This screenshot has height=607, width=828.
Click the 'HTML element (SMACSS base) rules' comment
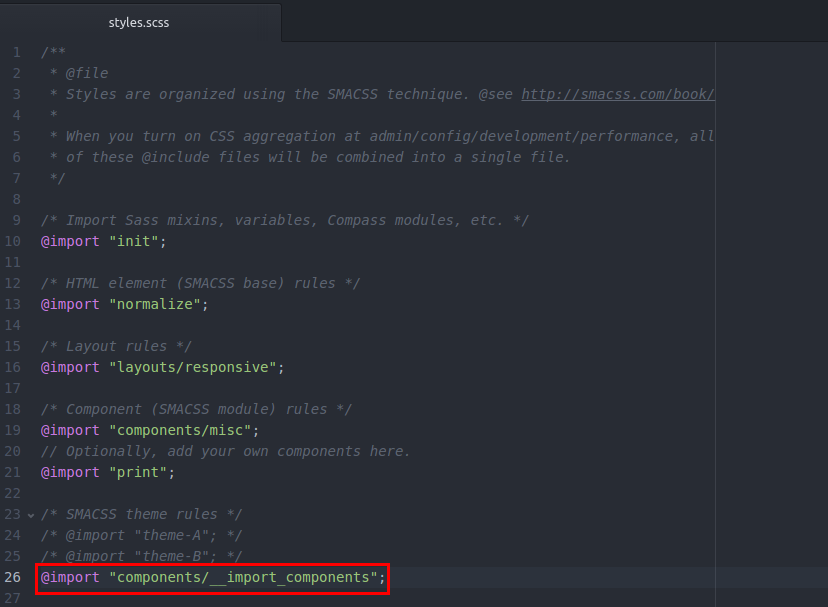201,283
